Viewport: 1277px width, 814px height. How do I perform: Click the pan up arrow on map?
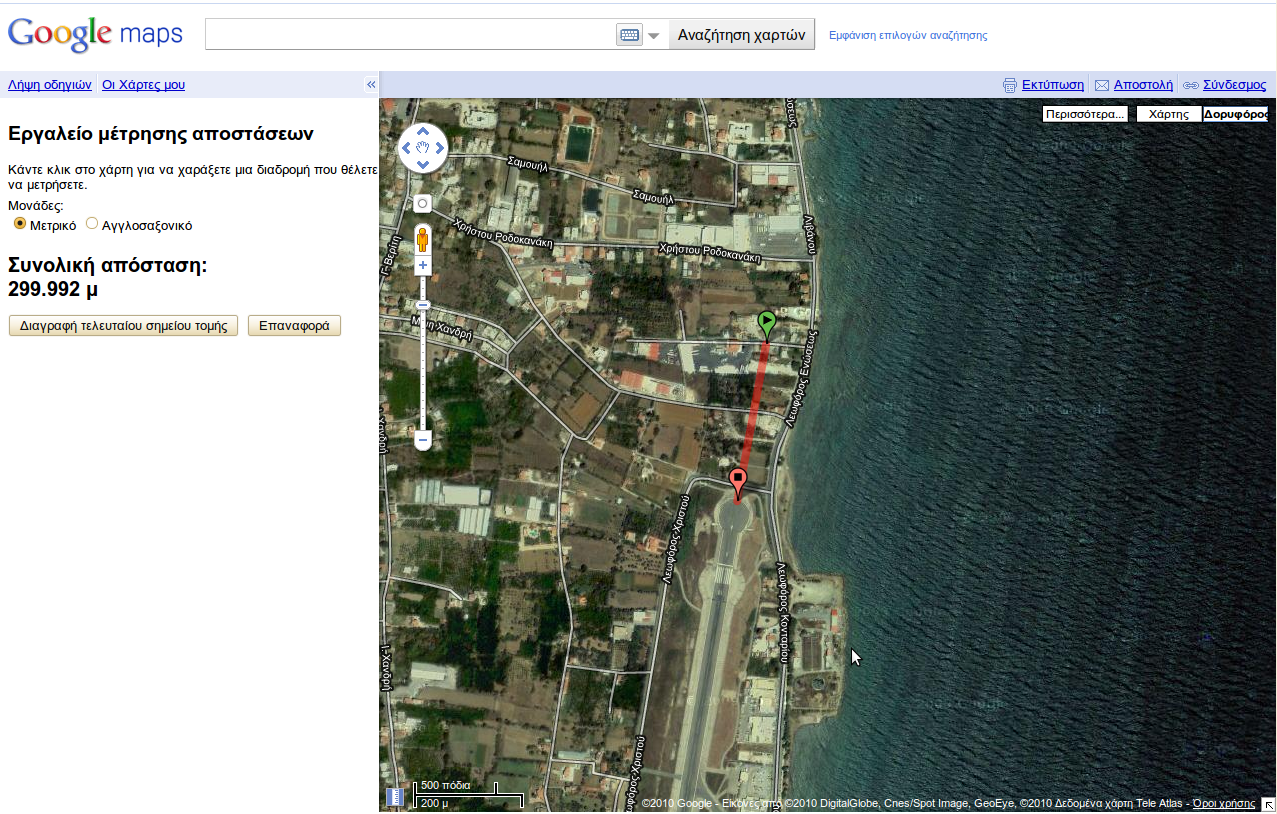pyautogui.click(x=423, y=132)
